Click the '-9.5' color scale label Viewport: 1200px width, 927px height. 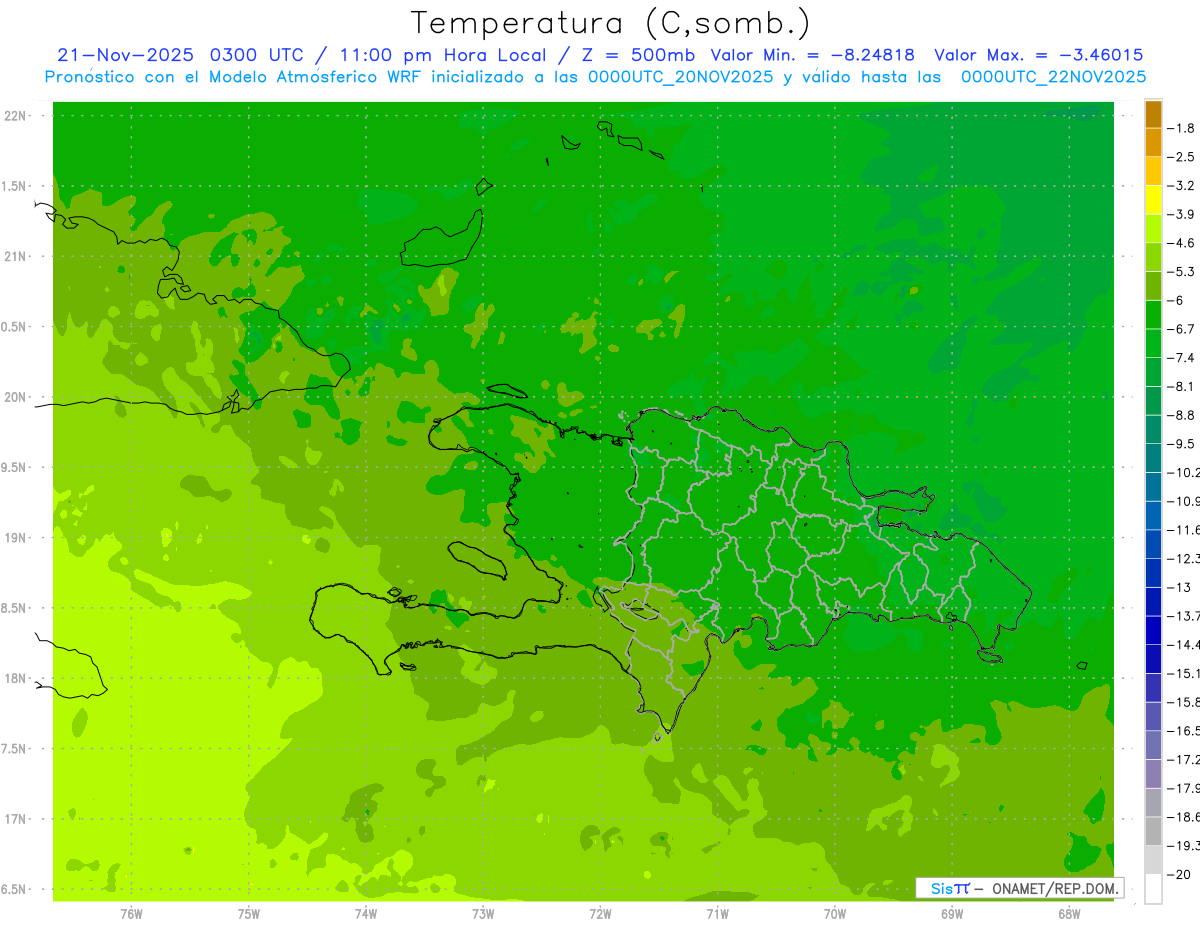tap(1181, 444)
